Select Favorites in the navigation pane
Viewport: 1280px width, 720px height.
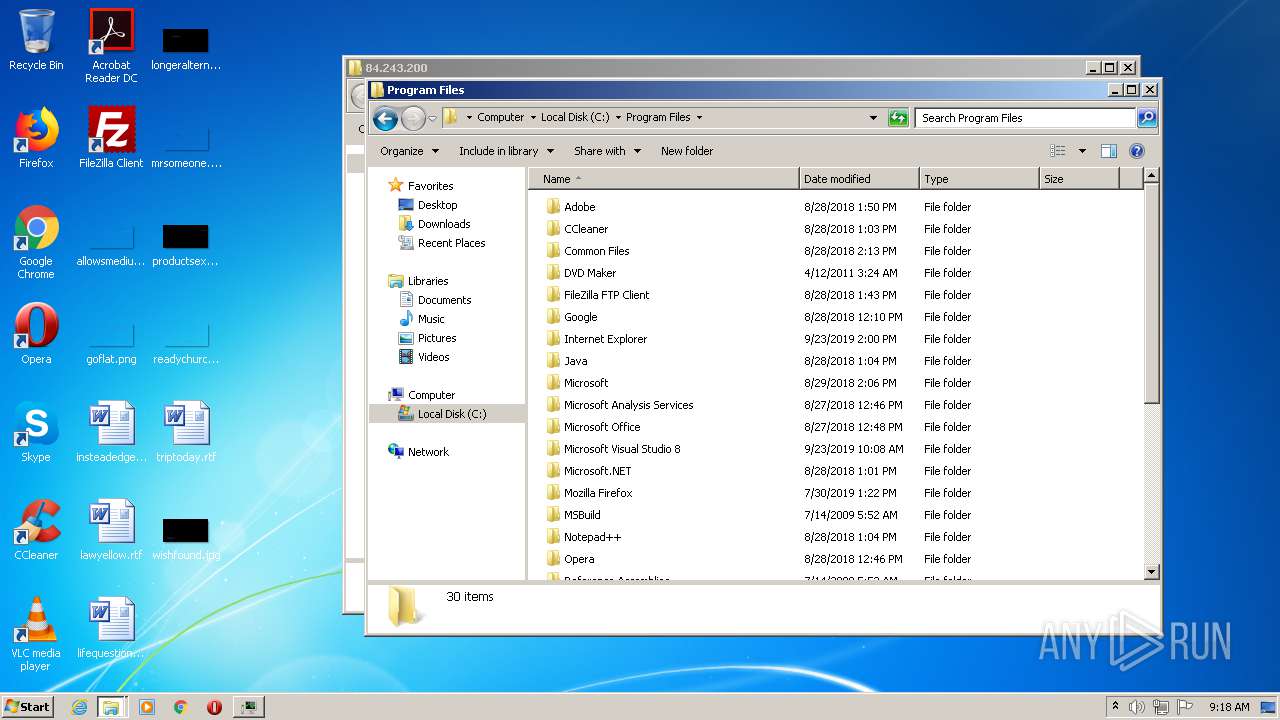[430, 186]
